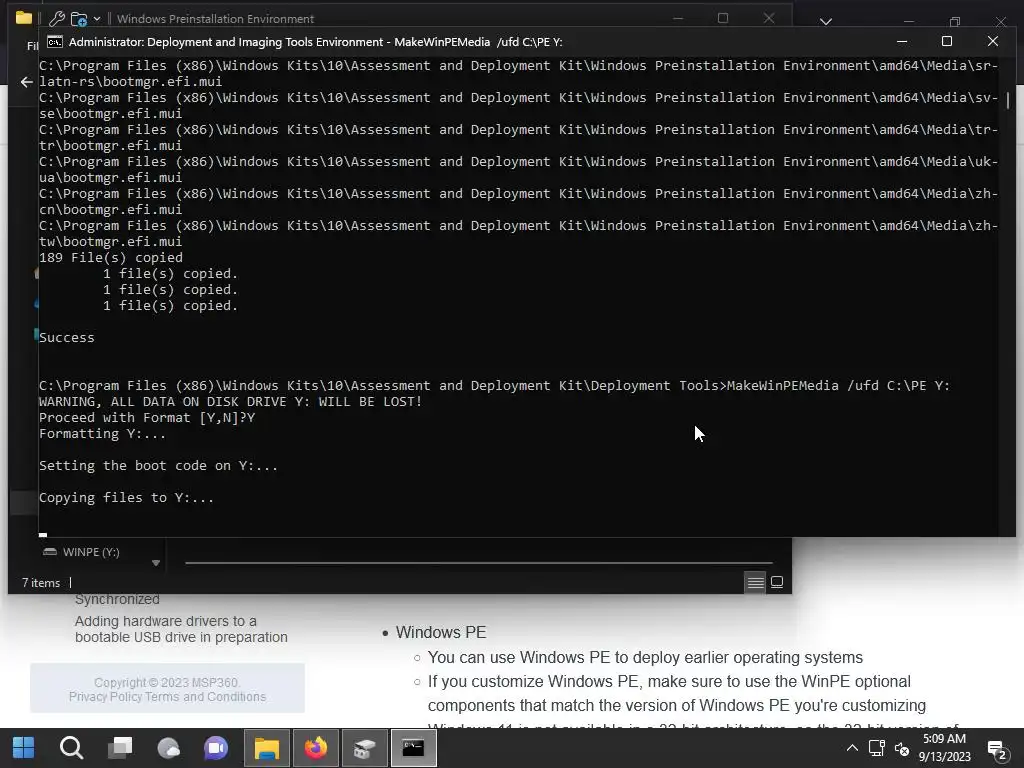Viewport: 1024px width, 768px height.
Task: Expand Customize Quick Access Toolbar dropdown
Action: pos(97,19)
